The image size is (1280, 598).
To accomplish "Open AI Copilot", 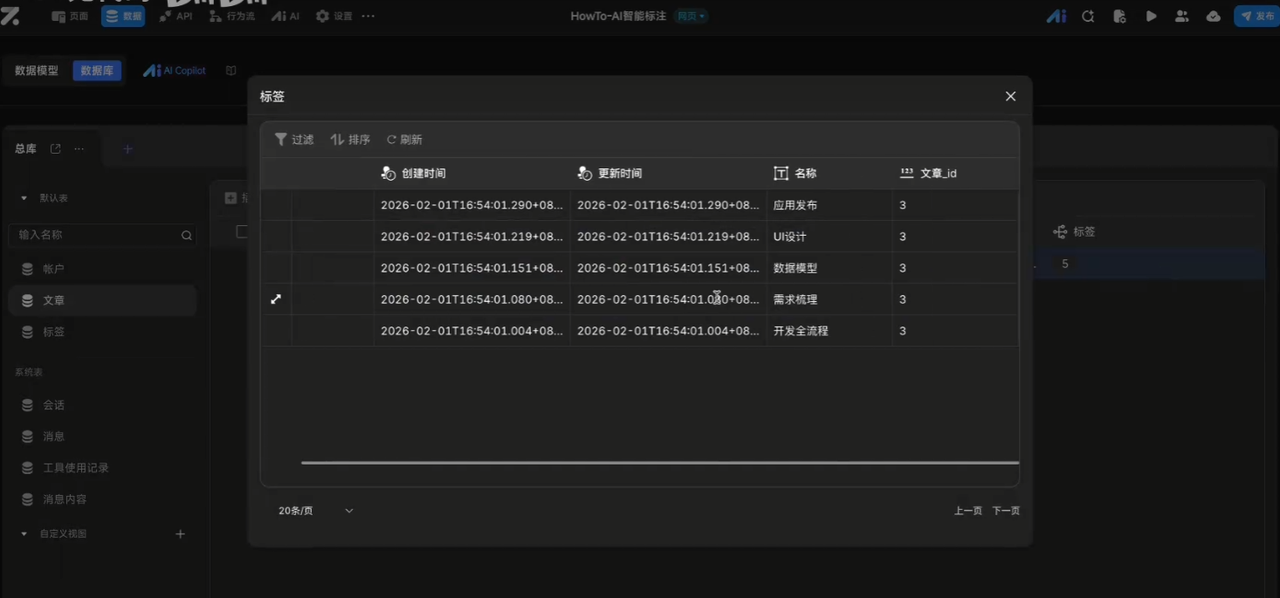I will (174, 71).
